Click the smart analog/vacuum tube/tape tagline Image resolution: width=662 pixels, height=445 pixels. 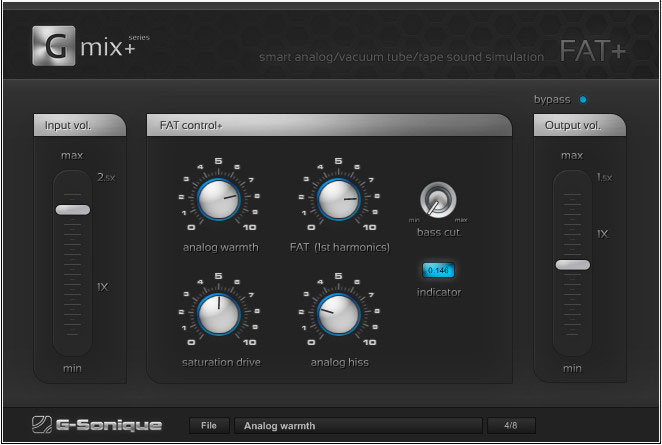(x=402, y=57)
